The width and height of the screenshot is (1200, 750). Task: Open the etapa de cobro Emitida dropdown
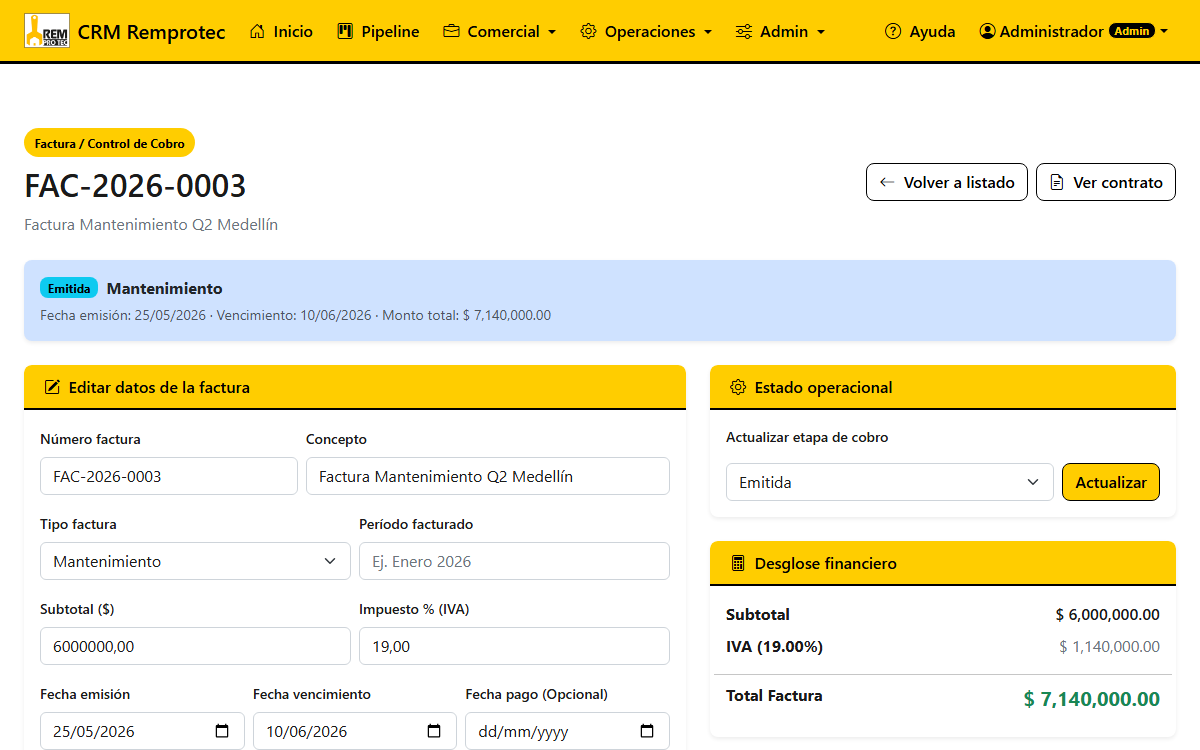(890, 482)
